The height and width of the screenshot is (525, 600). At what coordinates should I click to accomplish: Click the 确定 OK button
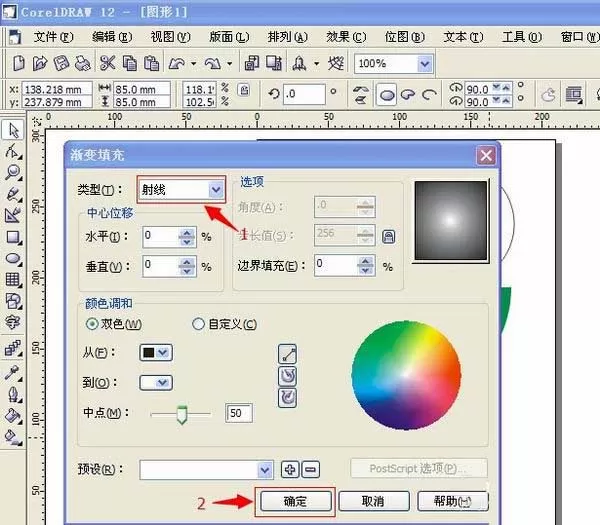(295, 501)
